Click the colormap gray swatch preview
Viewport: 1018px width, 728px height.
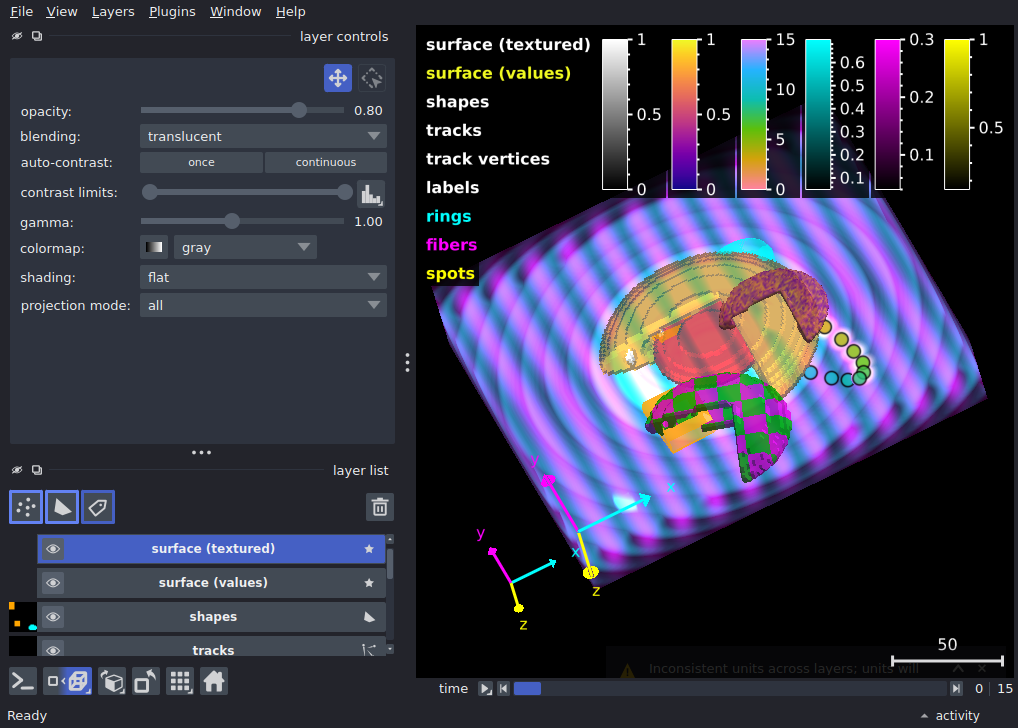[x=154, y=247]
